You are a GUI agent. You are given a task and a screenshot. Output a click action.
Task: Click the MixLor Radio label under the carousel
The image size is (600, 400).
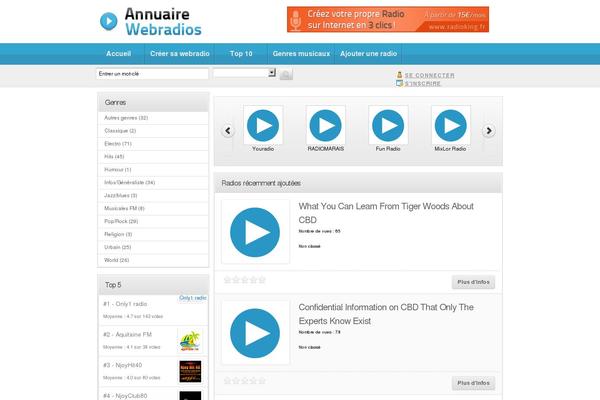(450, 149)
